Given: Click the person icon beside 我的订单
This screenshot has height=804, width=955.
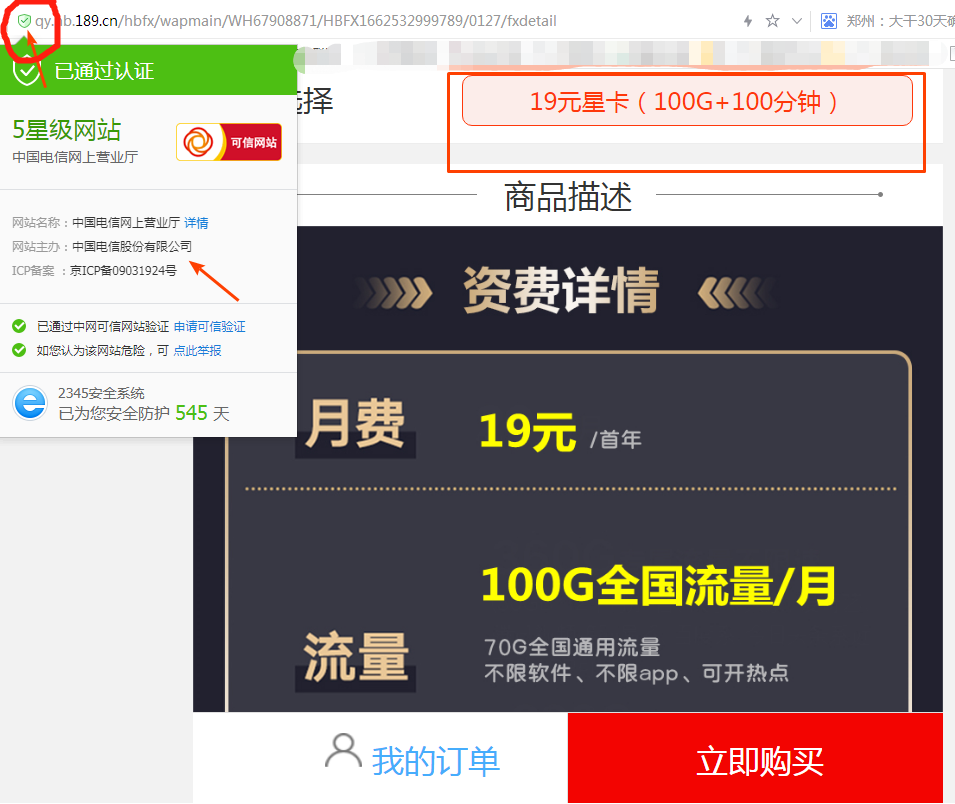Looking at the screenshot, I should [x=343, y=750].
